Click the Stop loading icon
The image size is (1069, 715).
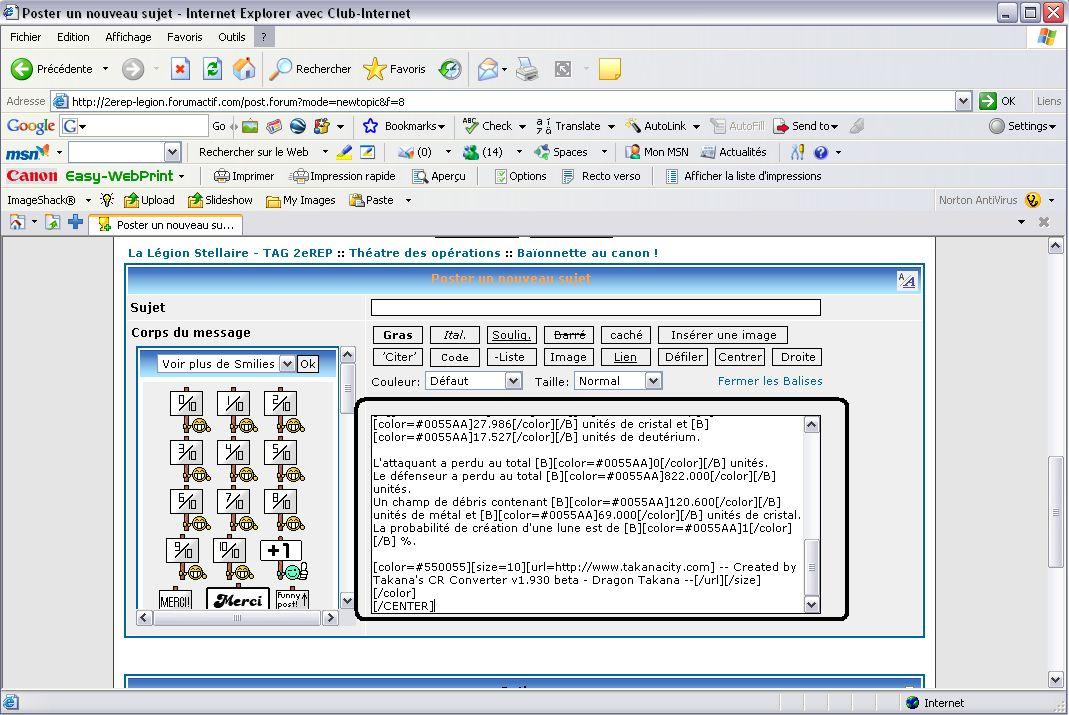(181, 69)
